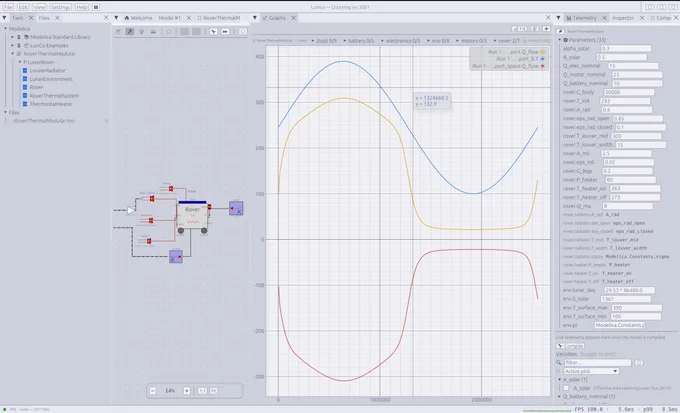Click the panel layout icon after Help
Image resolution: width=680 pixels, height=413 pixels.
[x=96, y=7]
